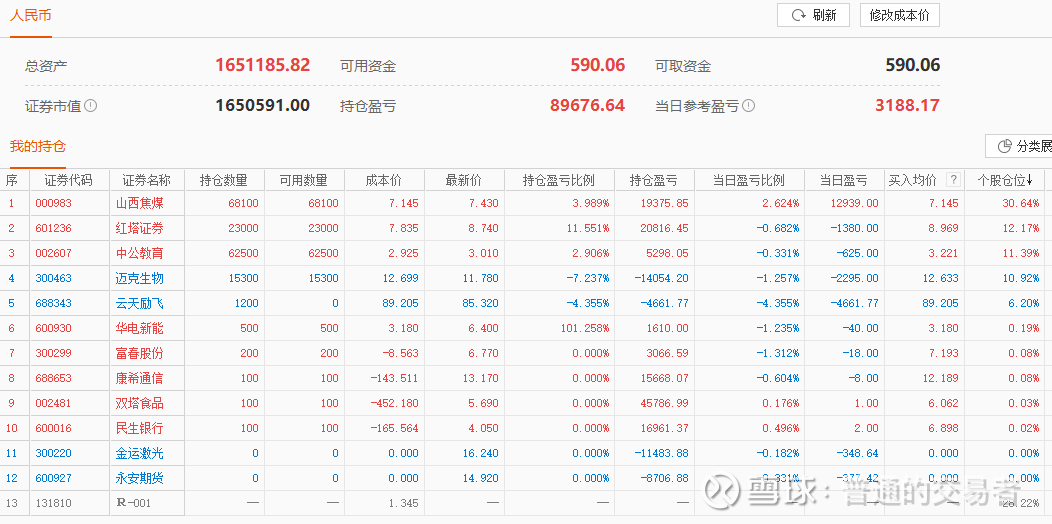1052x524 pixels.
Task: Click the refresh icon beside 刷新
Action: click(798, 16)
